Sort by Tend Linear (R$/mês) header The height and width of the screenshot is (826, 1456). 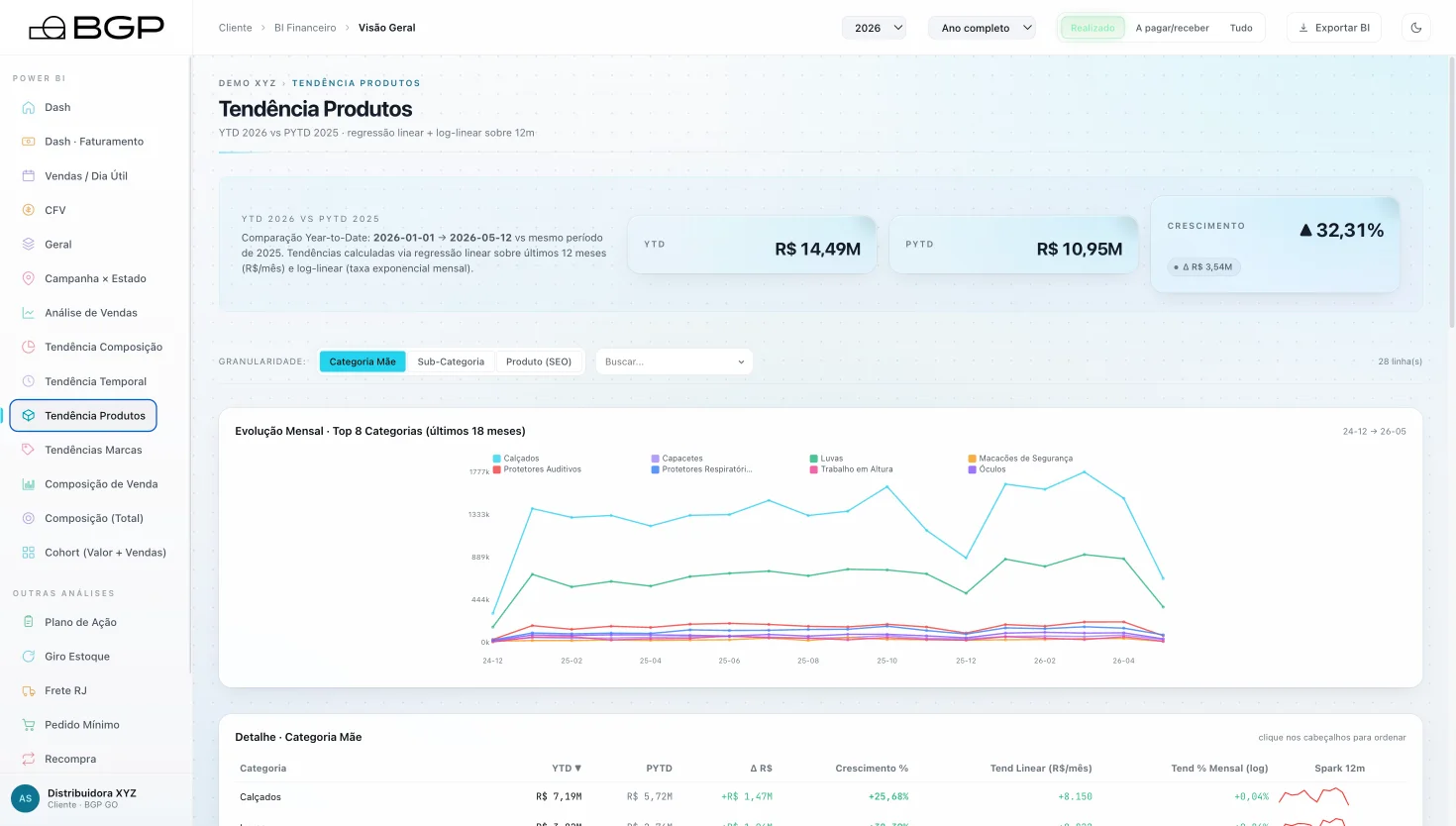(x=1041, y=769)
